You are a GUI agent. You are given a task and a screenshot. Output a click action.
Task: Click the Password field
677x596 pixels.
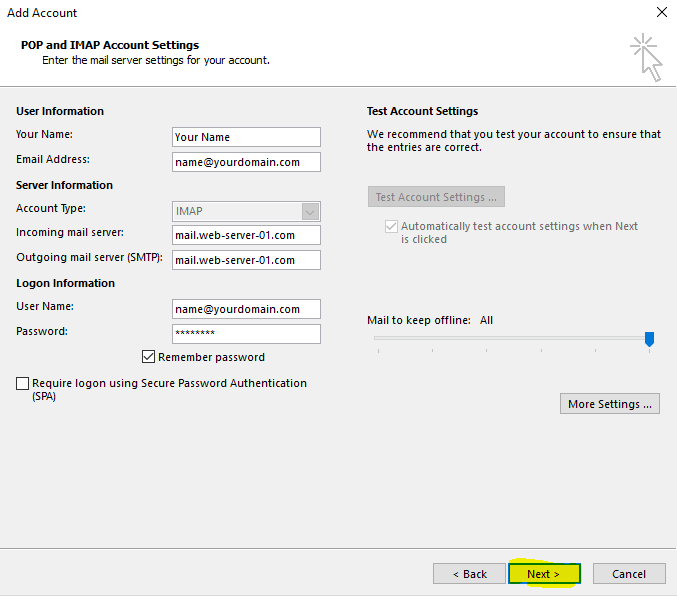click(246, 334)
